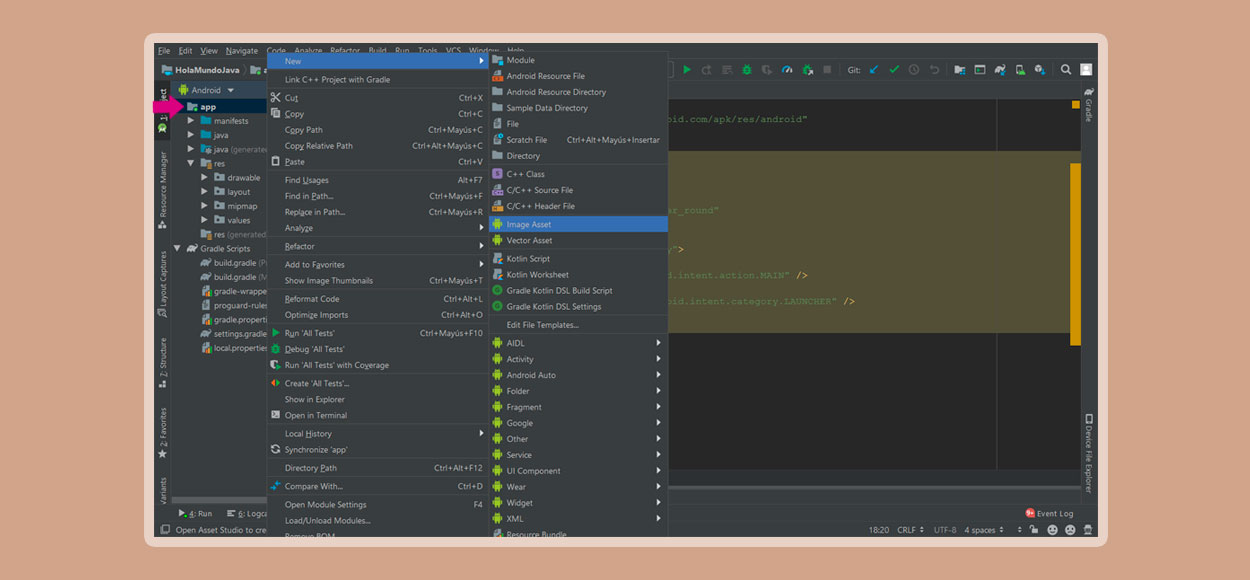
Task: Click the Kotlin Script icon
Action: click(497, 258)
